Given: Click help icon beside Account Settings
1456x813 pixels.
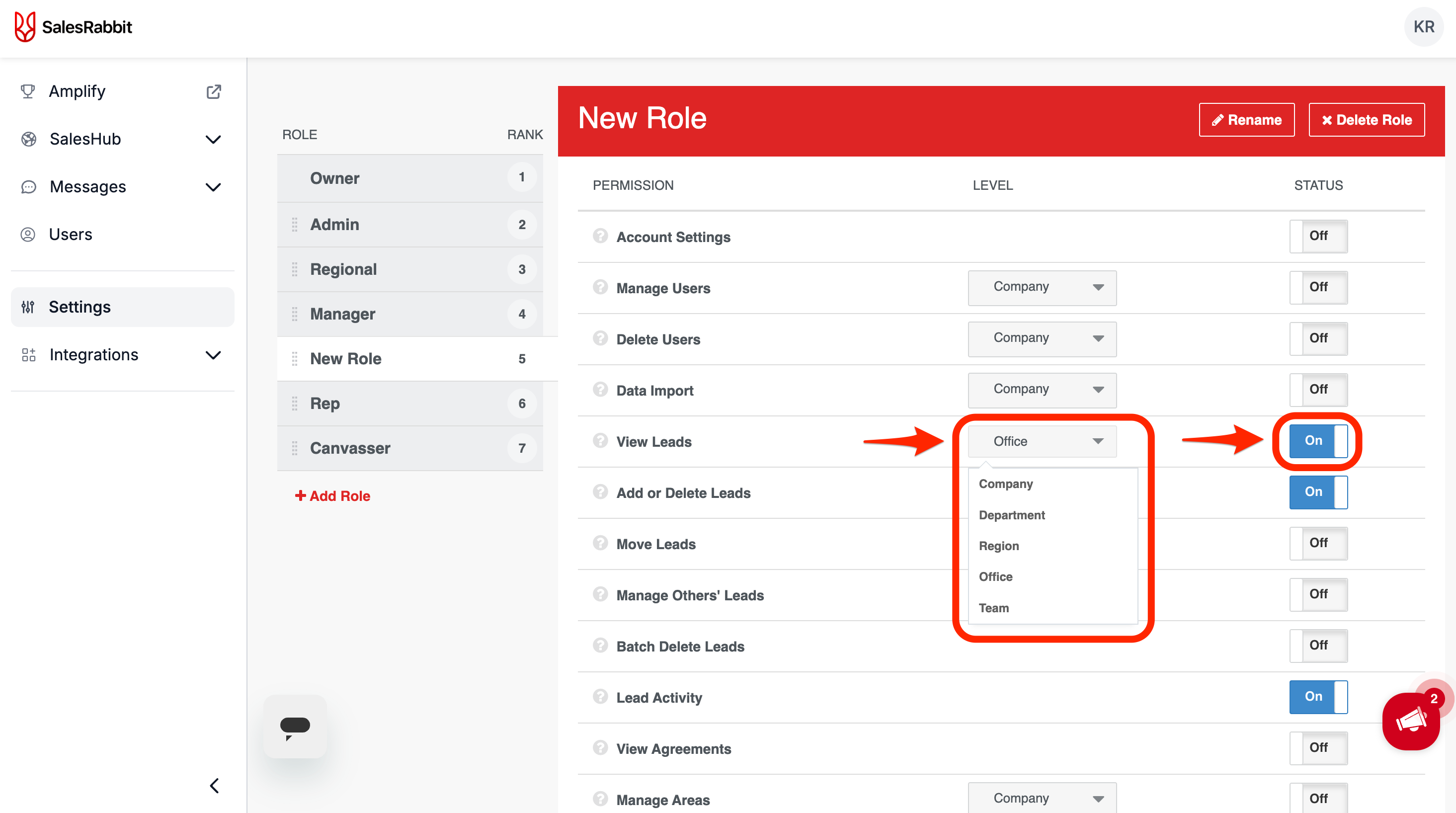Looking at the screenshot, I should [x=600, y=236].
